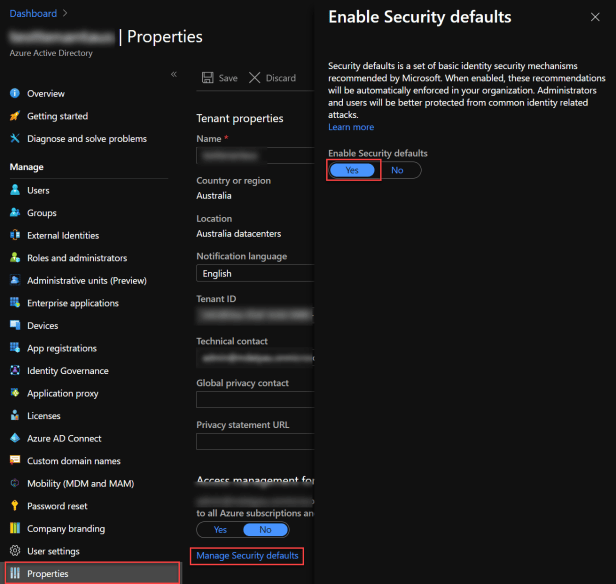Screen dimensions: 616x584
Task: Open the Notification language dropdown
Action: (x=255, y=273)
